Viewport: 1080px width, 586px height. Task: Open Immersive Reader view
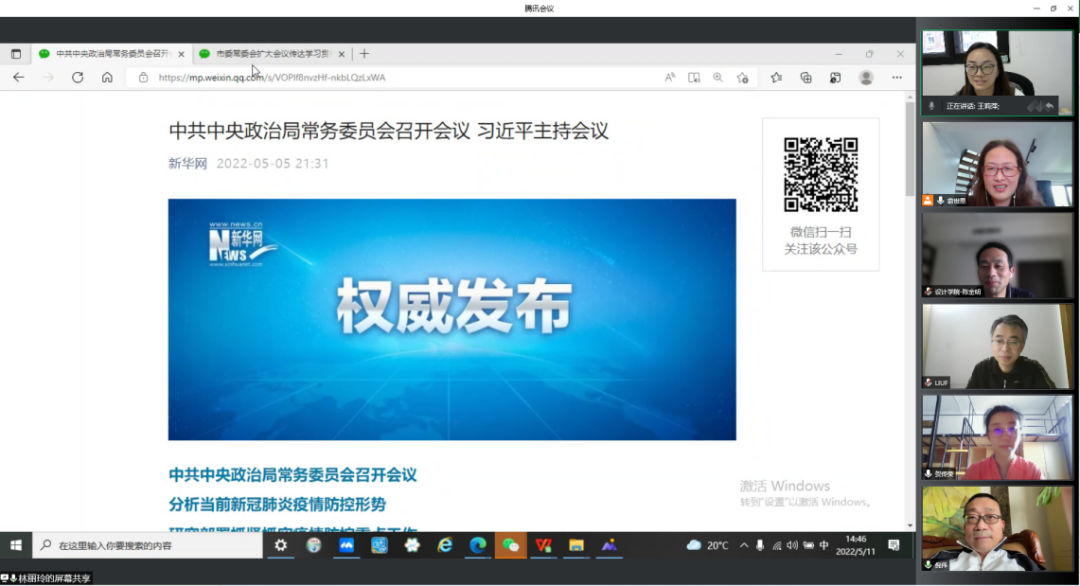tap(694, 78)
